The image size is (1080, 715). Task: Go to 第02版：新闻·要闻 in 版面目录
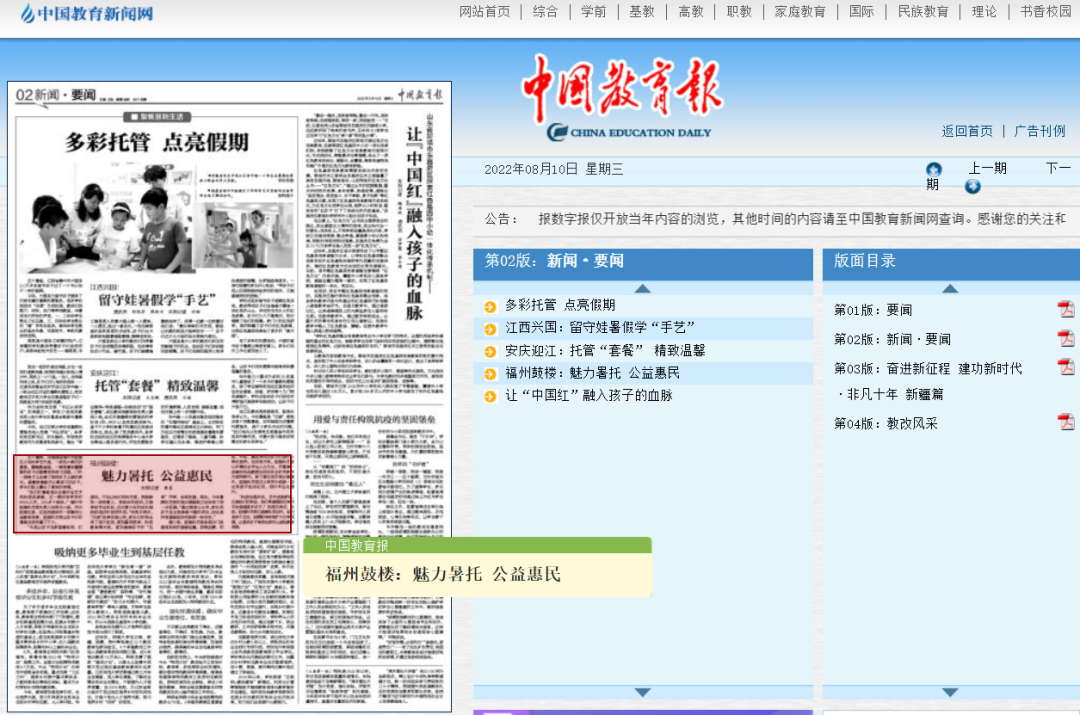(892, 339)
